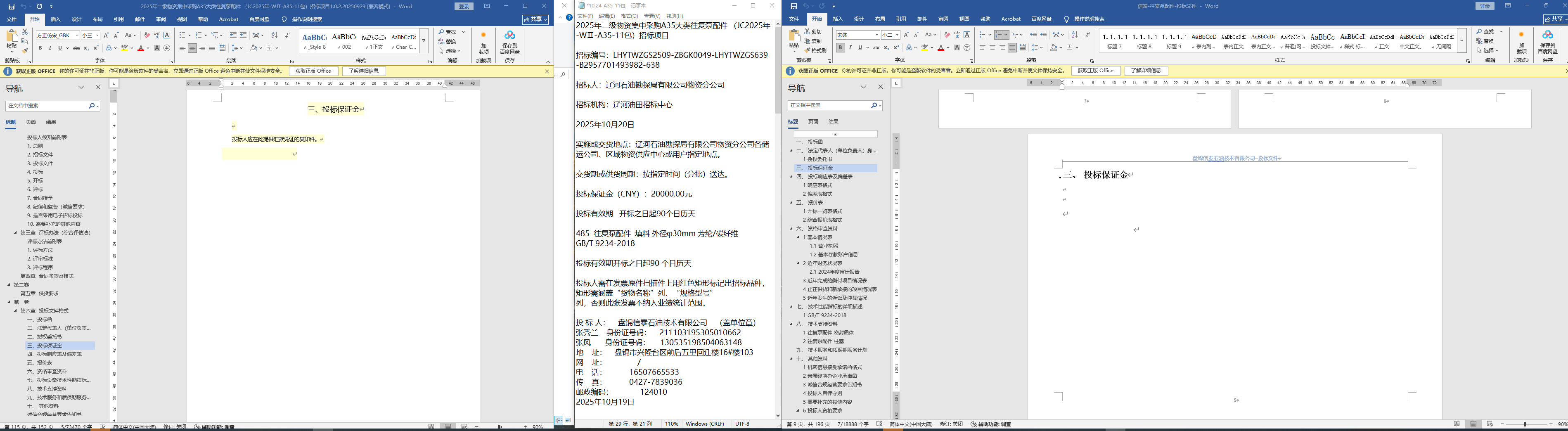The image size is (1568, 431).
Task: Click 操作说明搜索 box in left Word window
Action: coord(308,19)
